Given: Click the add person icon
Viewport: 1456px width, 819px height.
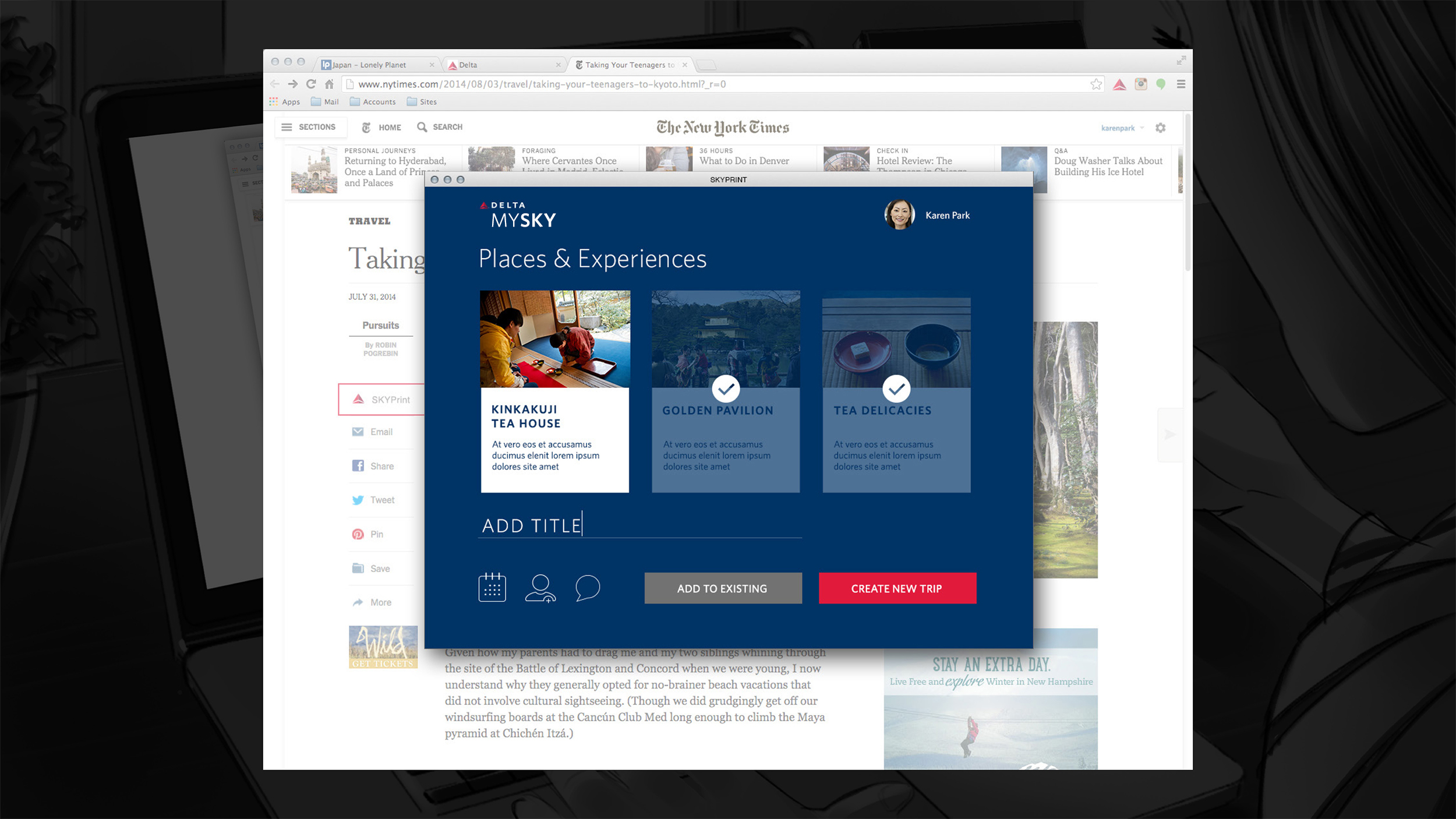Looking at the screenshot, I should tap(540, 588).
